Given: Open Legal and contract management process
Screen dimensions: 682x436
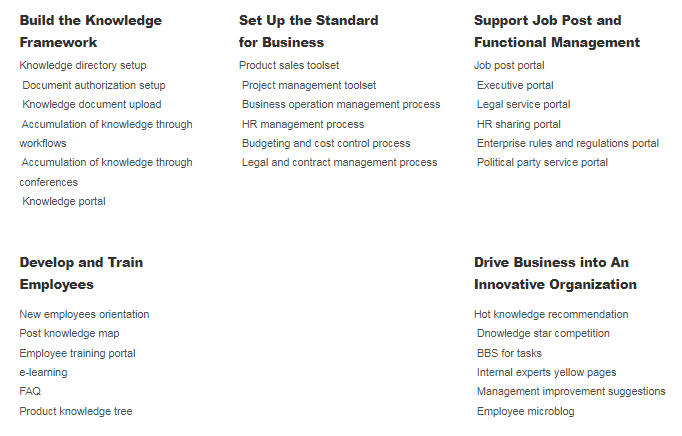Looking at the screenshot, I should 339,163.
